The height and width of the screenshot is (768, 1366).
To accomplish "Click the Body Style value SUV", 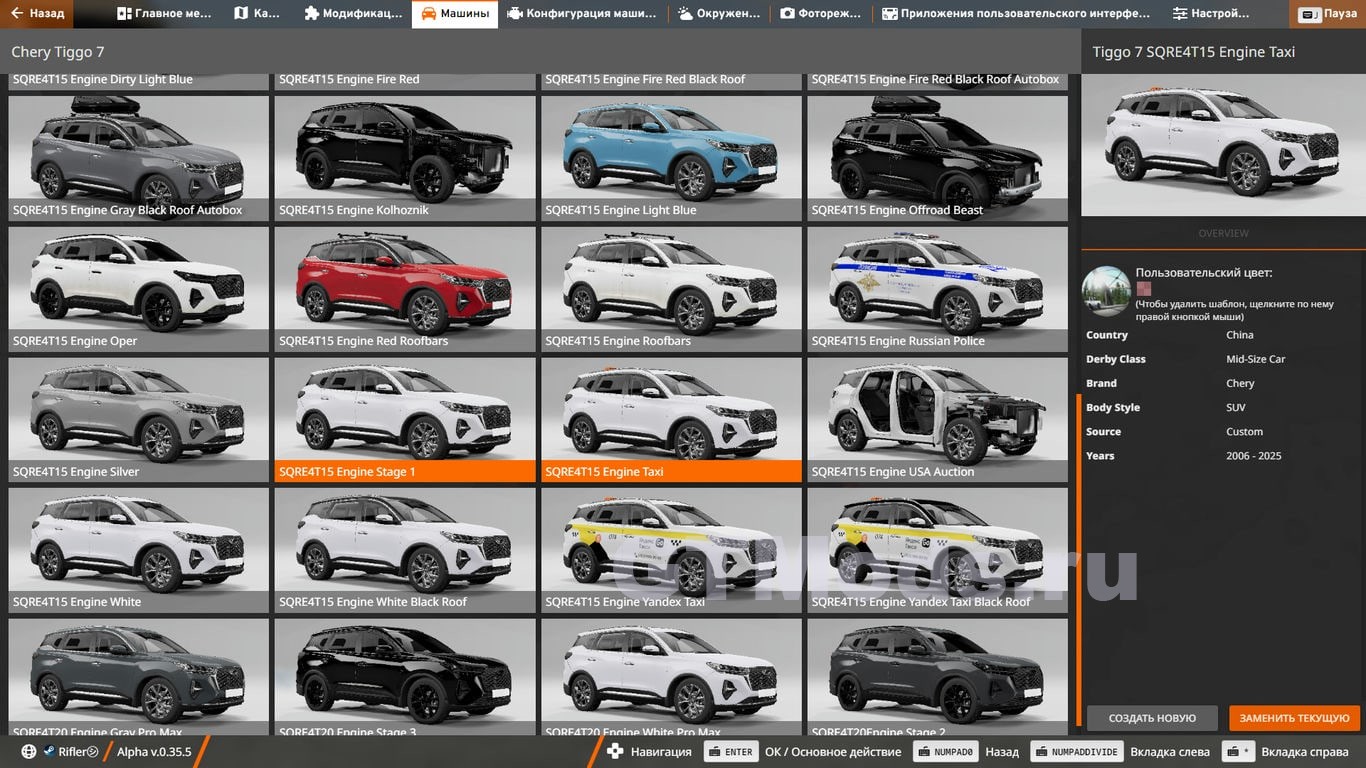I will click(1236, 407).
